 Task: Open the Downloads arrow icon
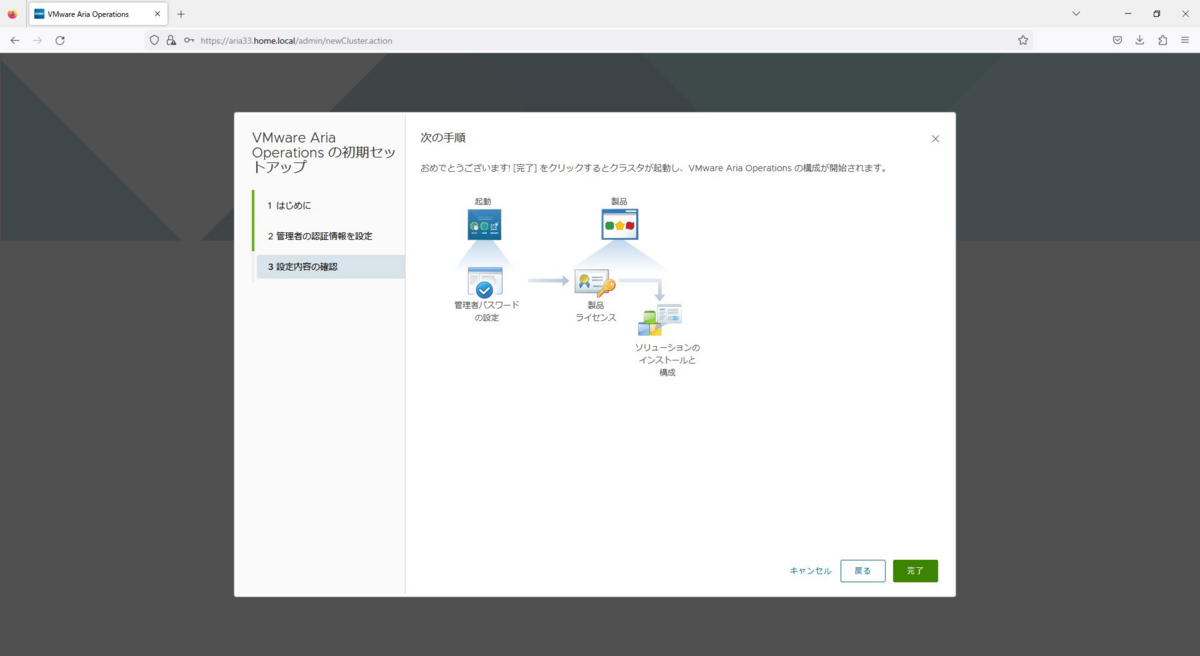click(1140, 40)
